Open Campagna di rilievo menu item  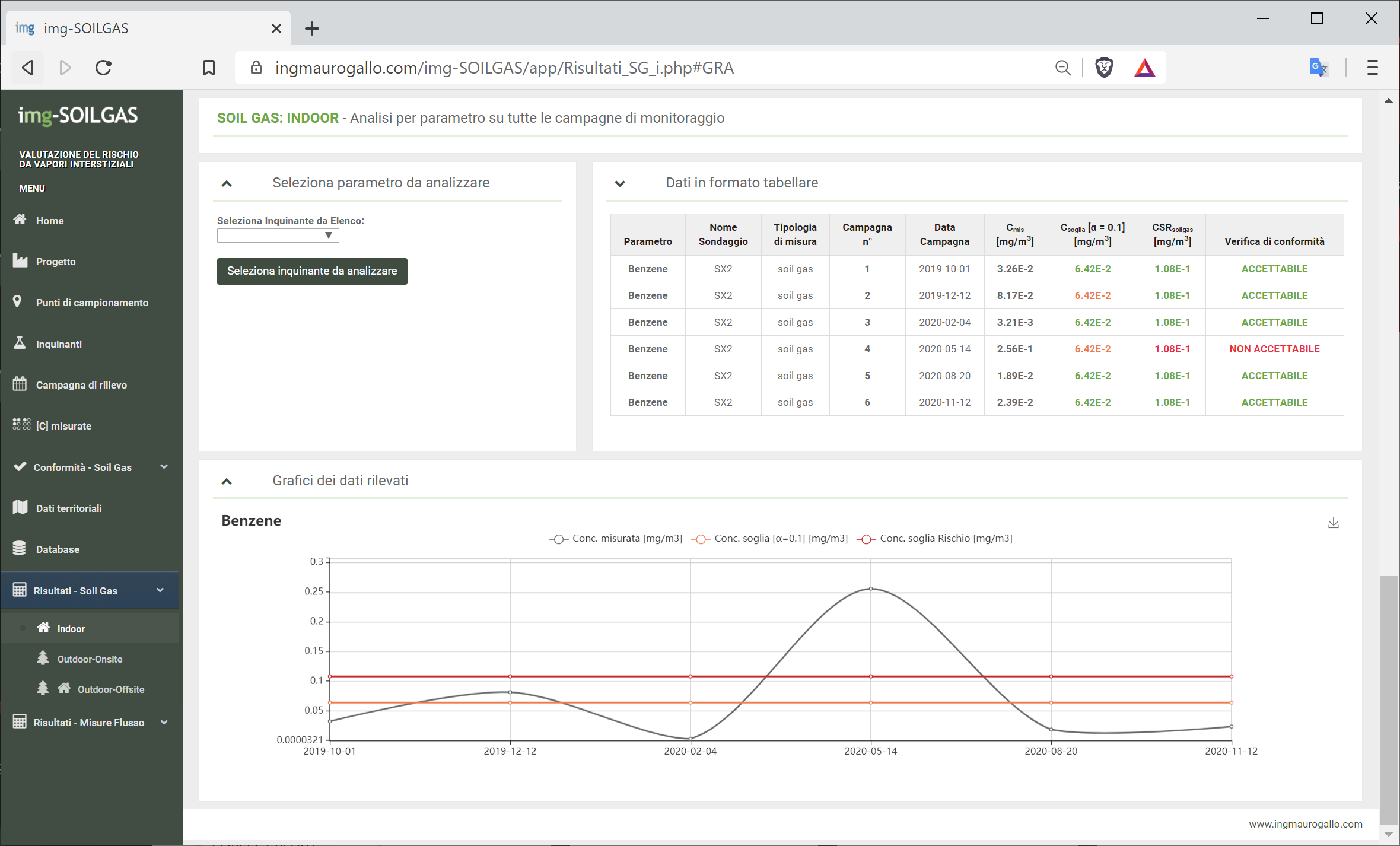point(81,385)
